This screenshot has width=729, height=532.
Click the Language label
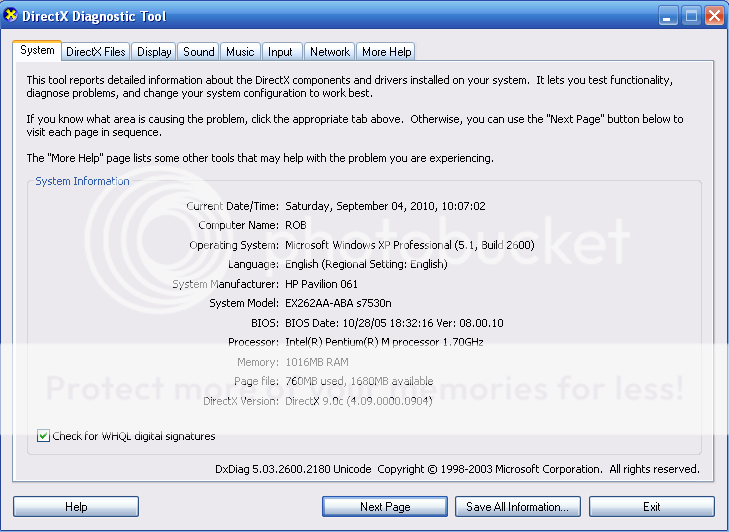pyautogui.click(x=253, y=264)
